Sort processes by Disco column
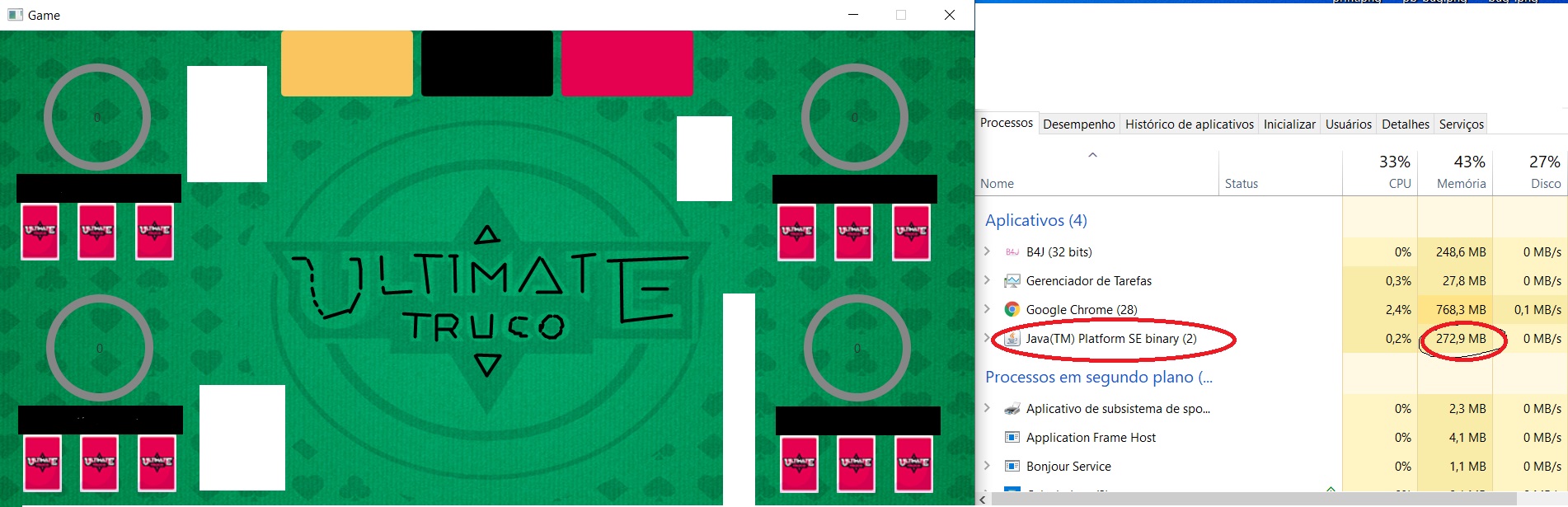Viewport: 1568px width, 507px height. click(x=1531, y=172)
